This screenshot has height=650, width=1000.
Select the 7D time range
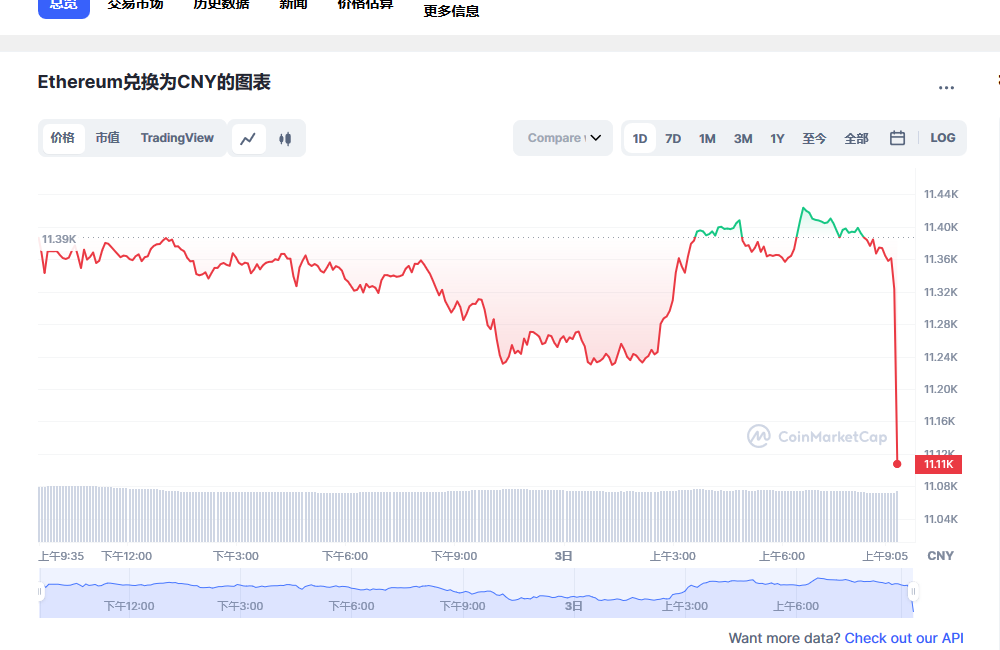[673, 138]
